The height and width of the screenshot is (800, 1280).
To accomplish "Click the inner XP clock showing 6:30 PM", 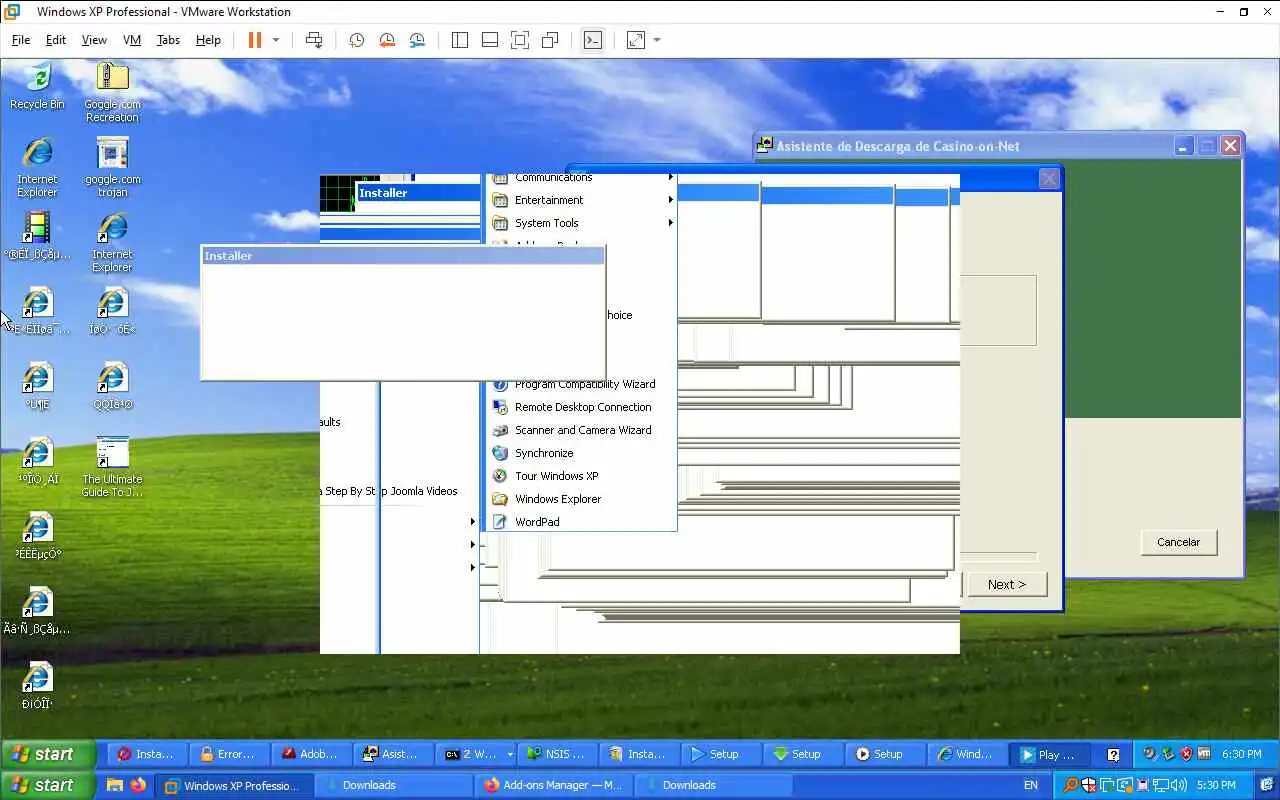I will pos(1241,754).
